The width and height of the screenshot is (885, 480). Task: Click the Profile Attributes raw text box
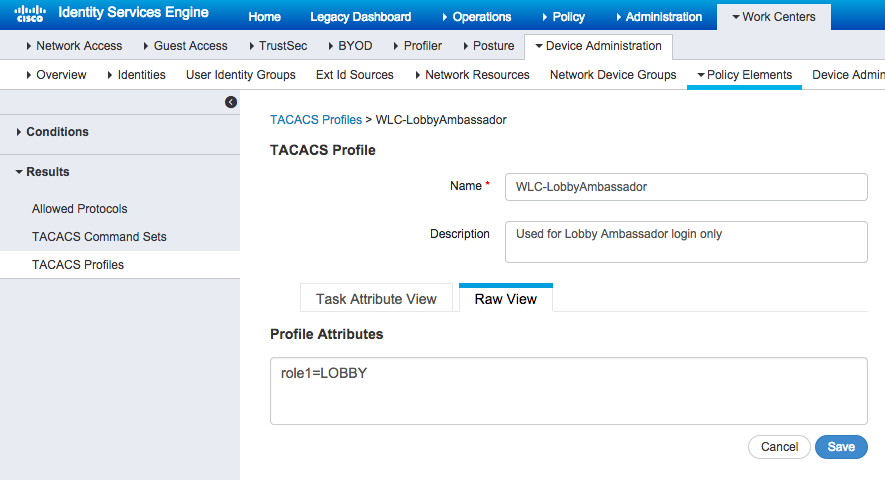click(x=568, y=391)
